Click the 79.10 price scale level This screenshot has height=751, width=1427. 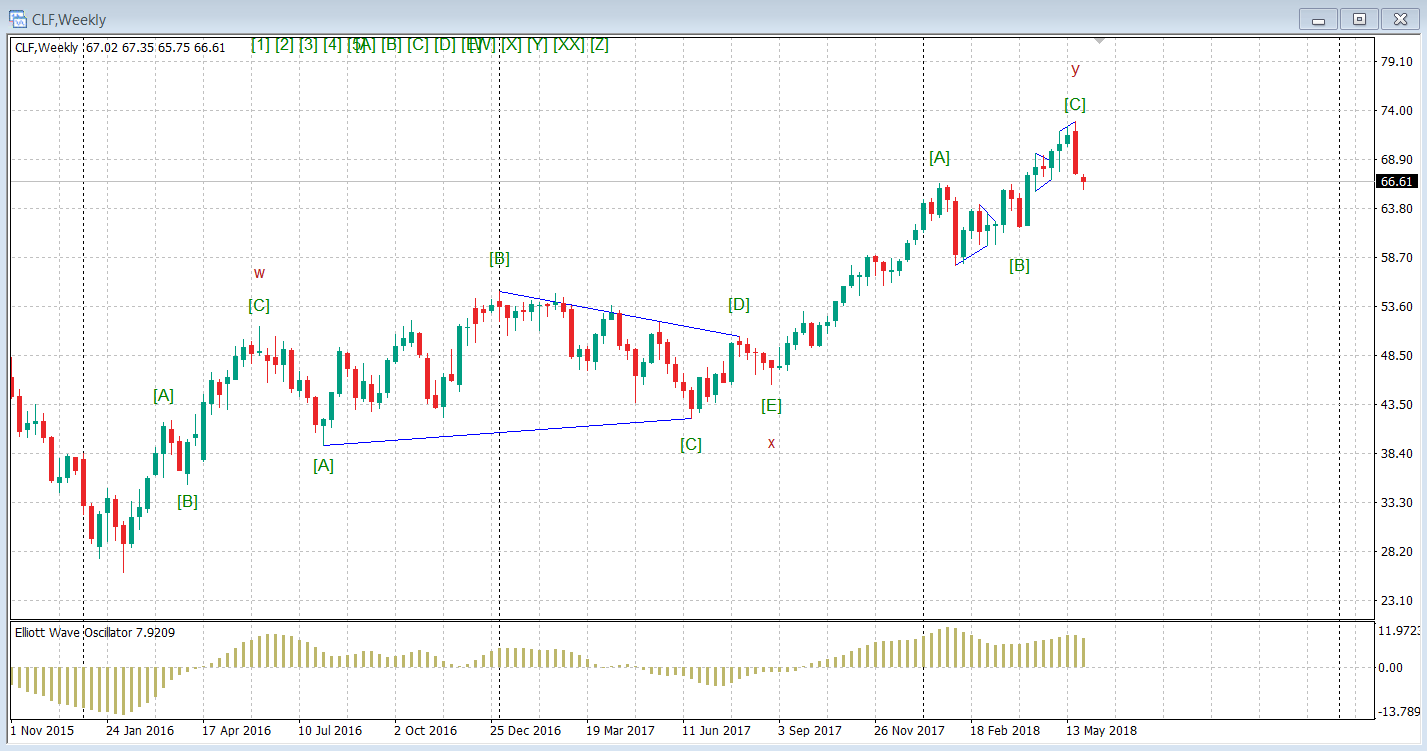click(x=1395, y=62)
